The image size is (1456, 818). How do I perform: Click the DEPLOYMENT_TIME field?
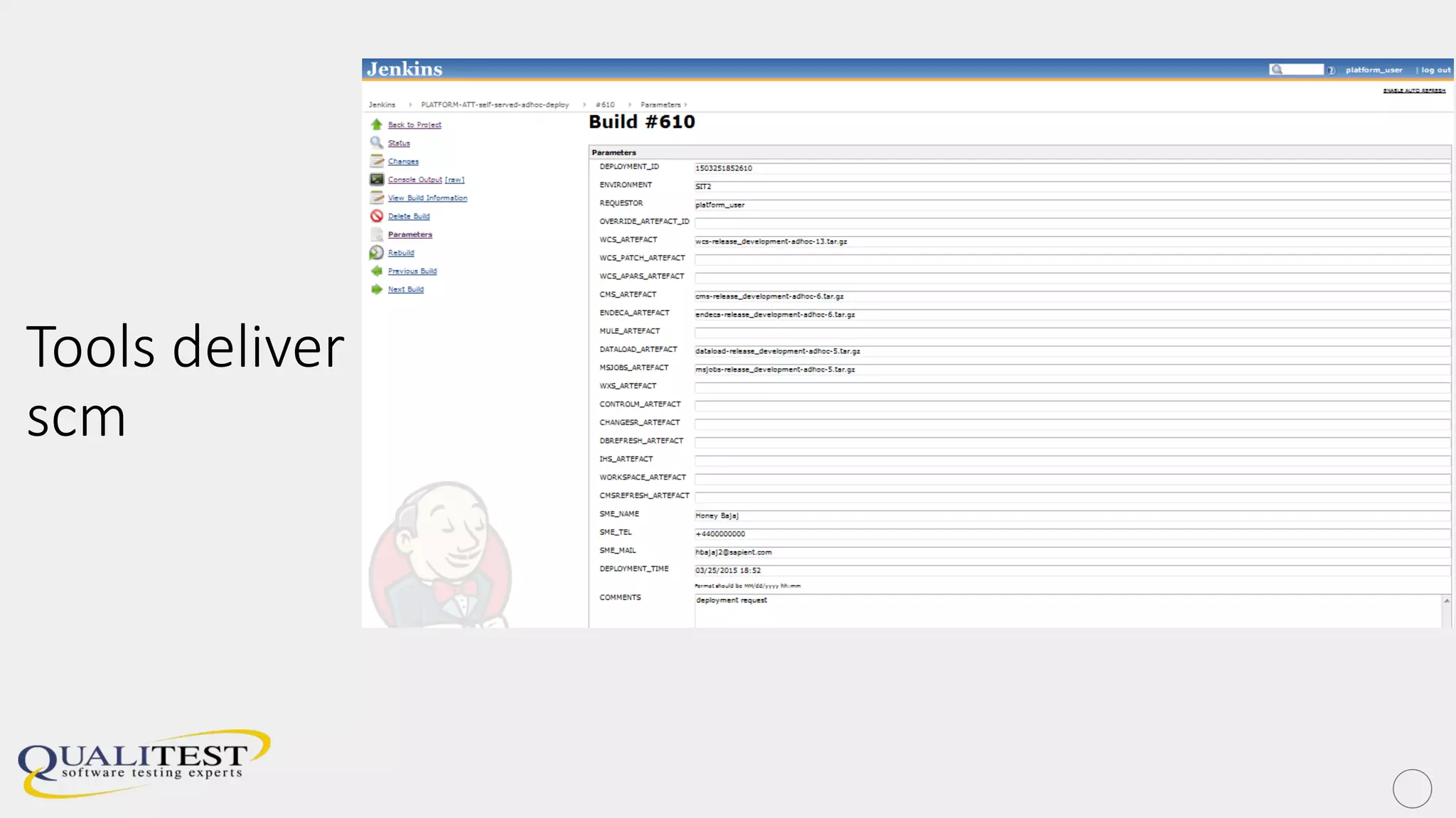click(1072, 571)
